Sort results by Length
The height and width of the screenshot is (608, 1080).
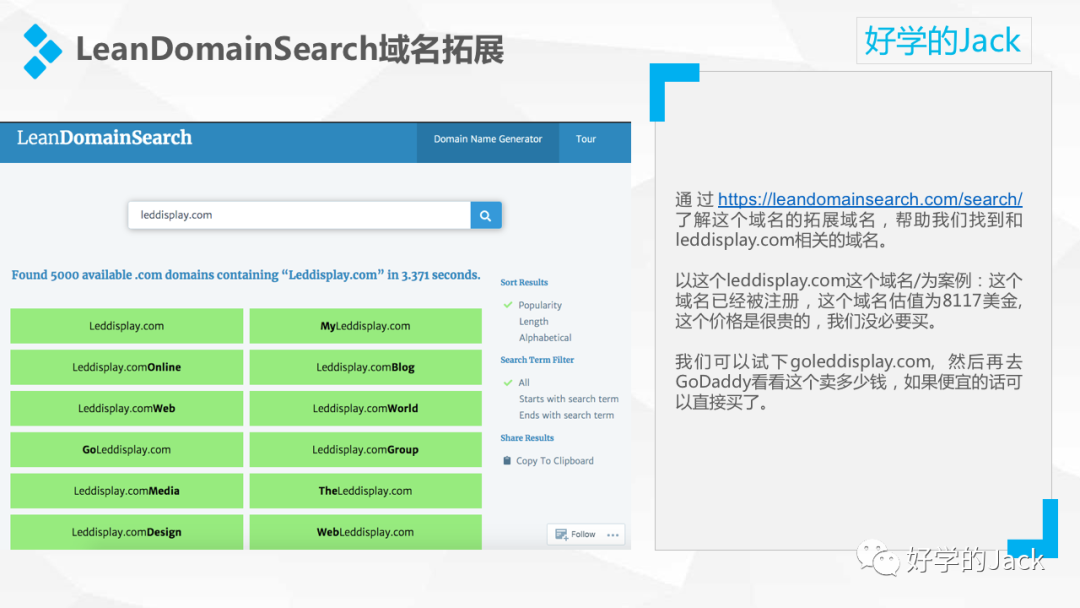(534, 322)
